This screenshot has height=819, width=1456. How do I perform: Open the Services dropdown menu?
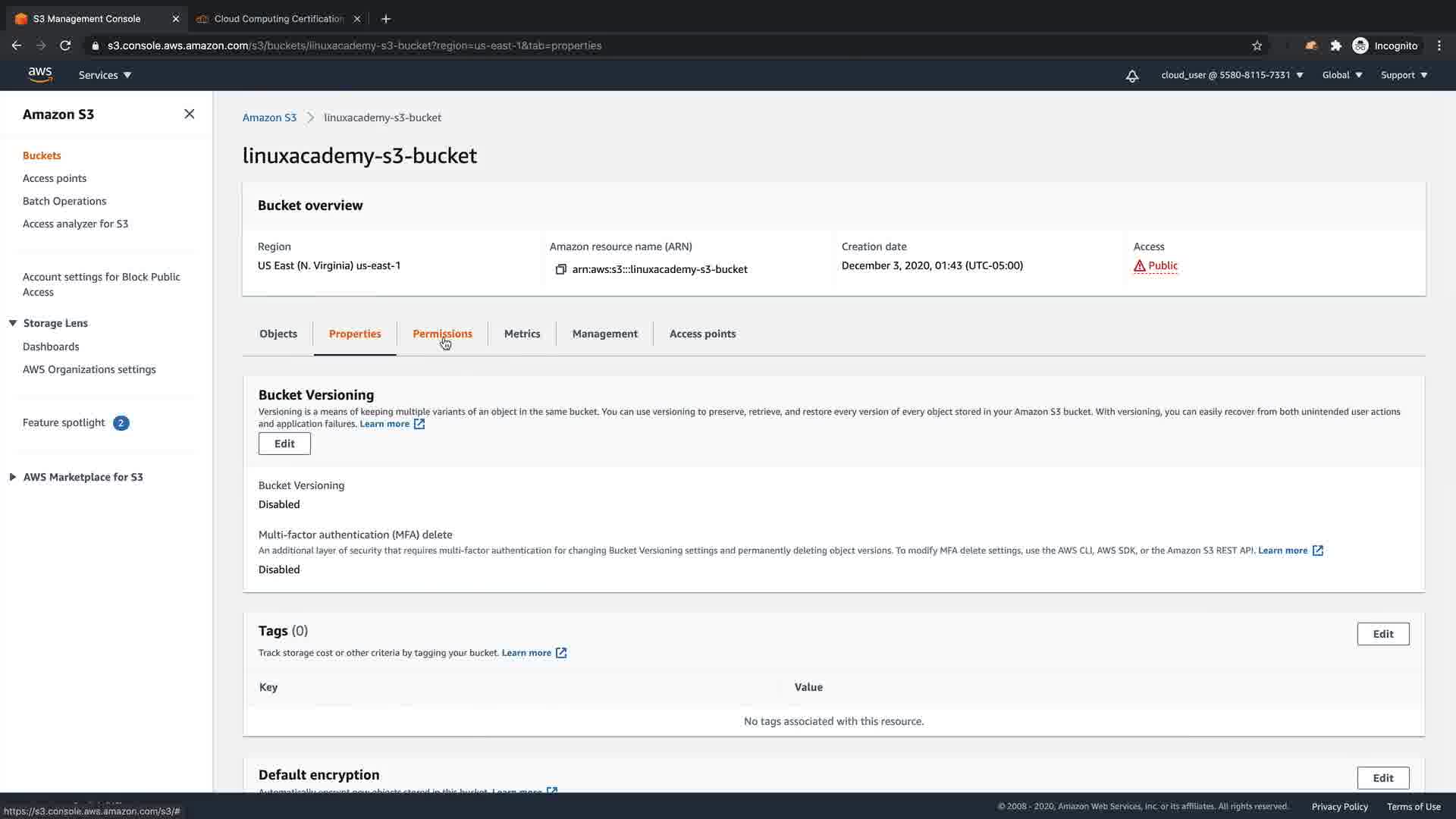coord(105,75)
